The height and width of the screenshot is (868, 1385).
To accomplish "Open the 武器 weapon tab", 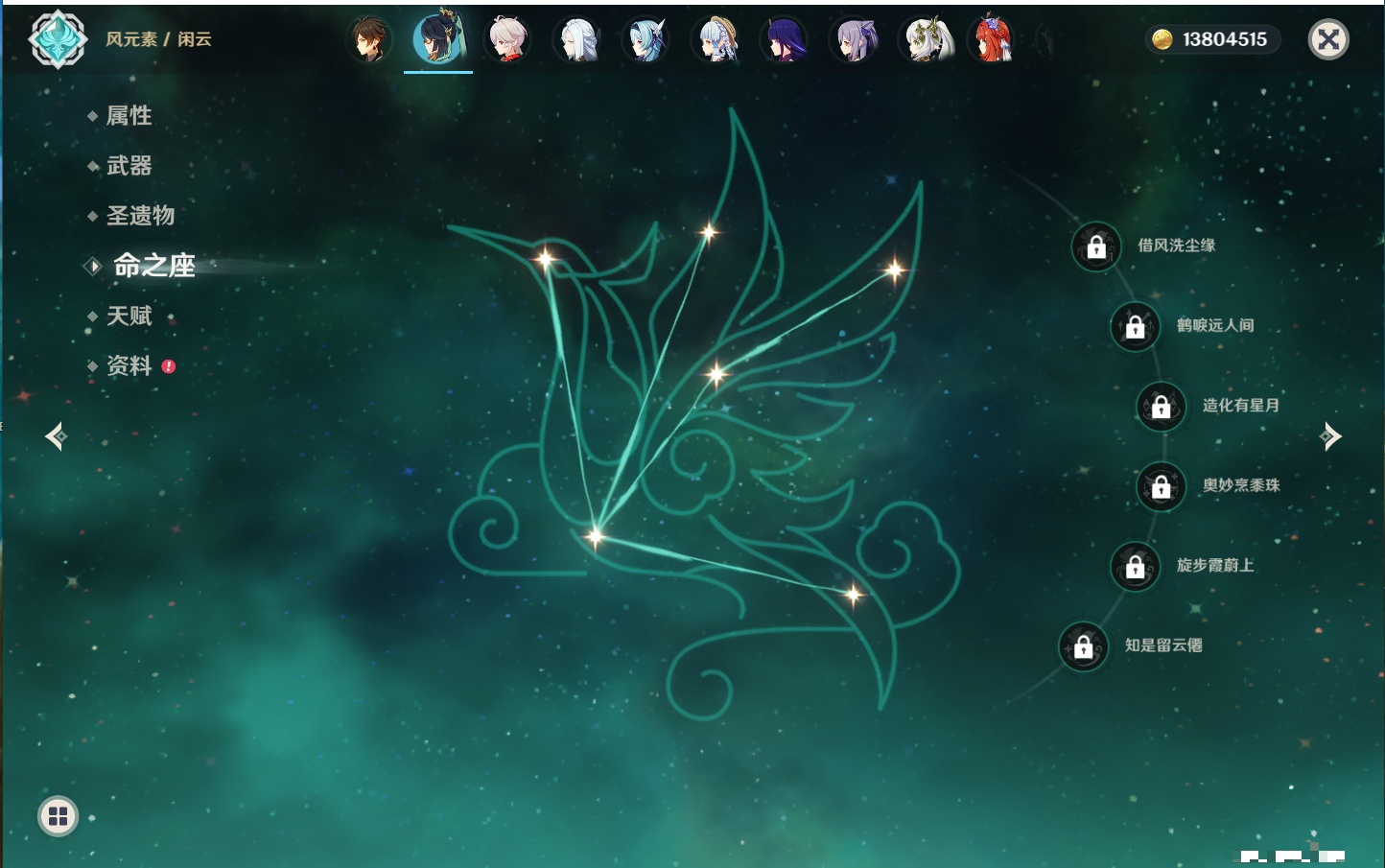I will (129, 166).
